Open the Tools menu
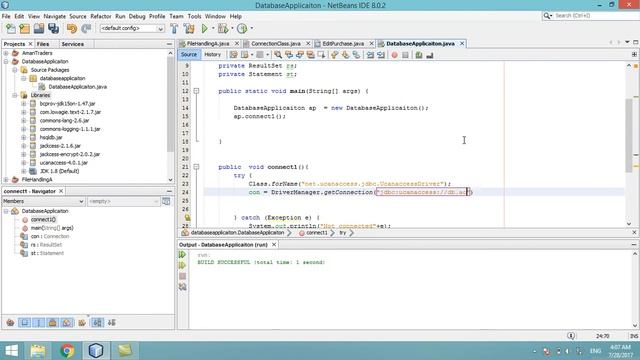 point(194,16)
